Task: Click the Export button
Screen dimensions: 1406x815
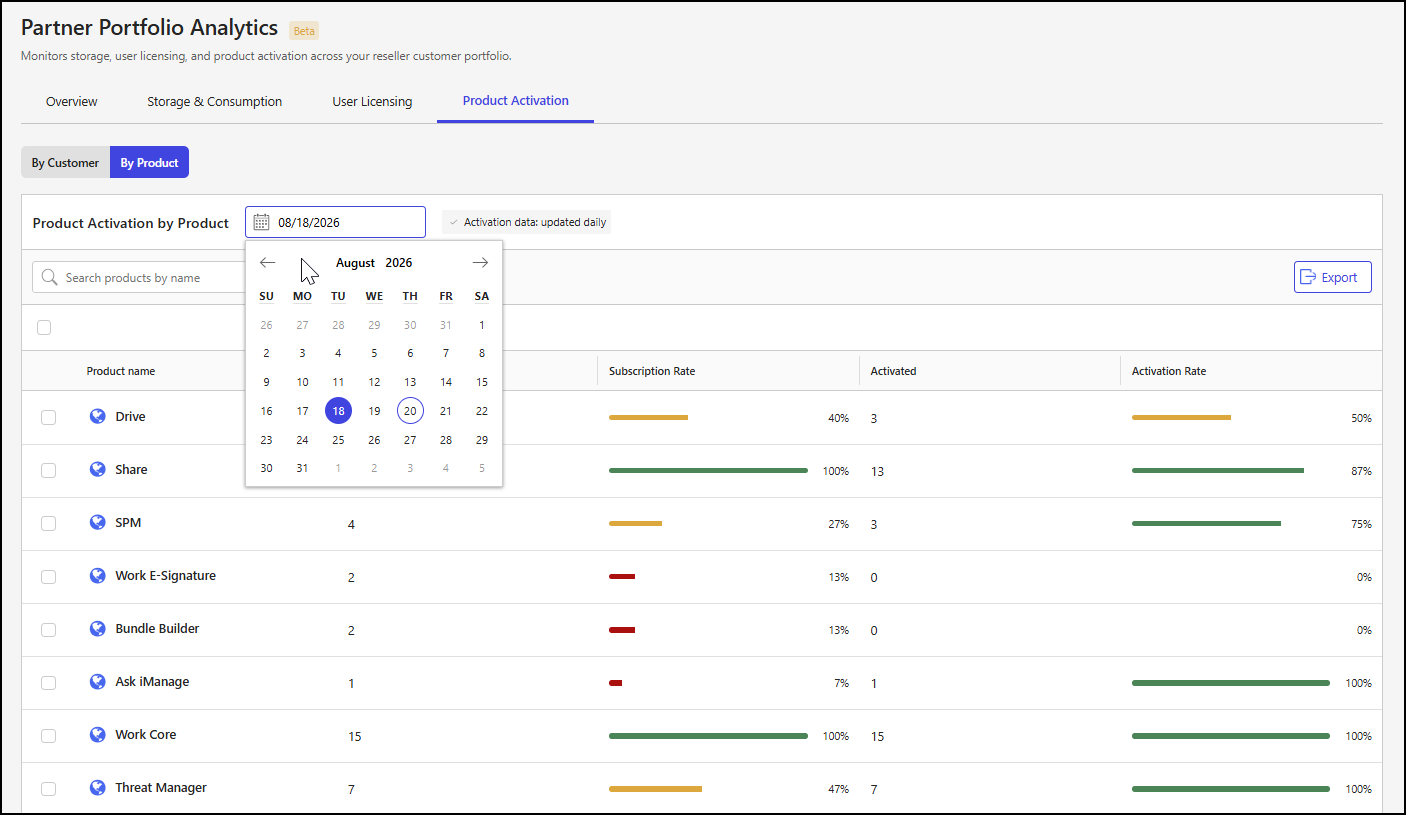Action: tap(1332, 277)
